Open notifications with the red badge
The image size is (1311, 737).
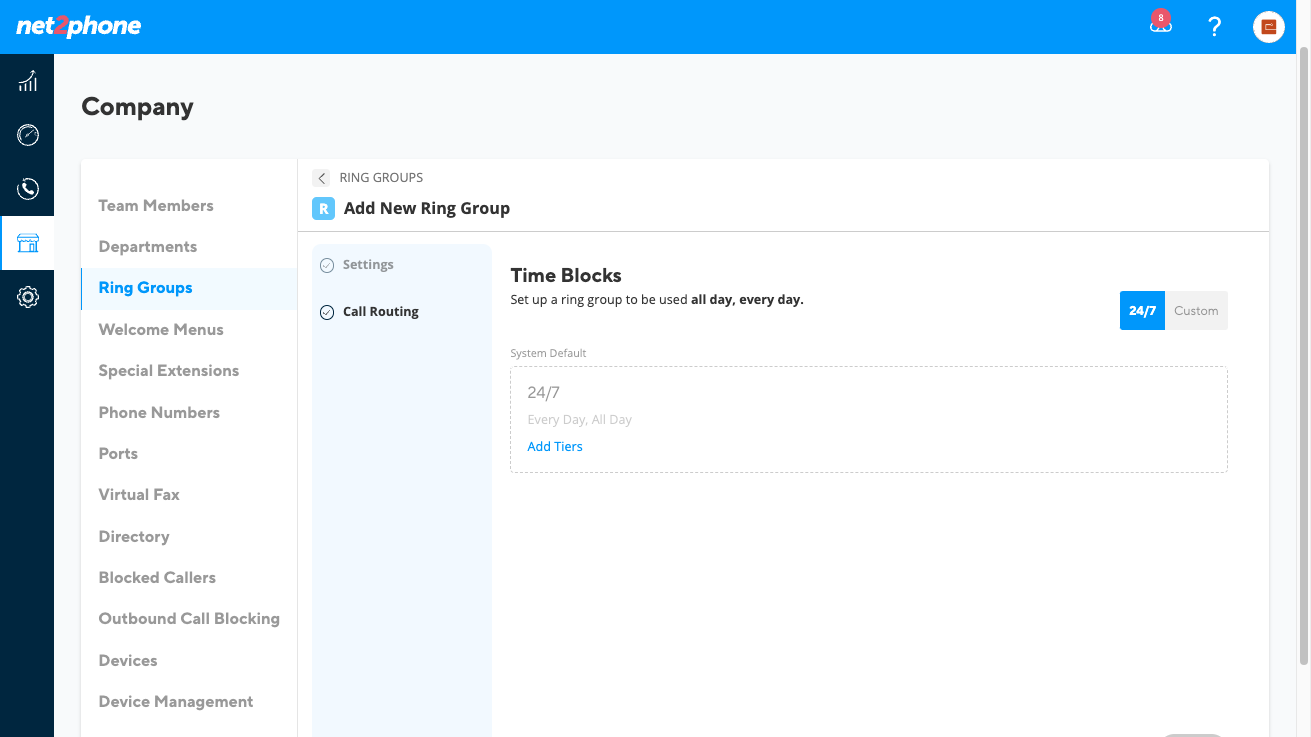click(x=1160, y=24)
